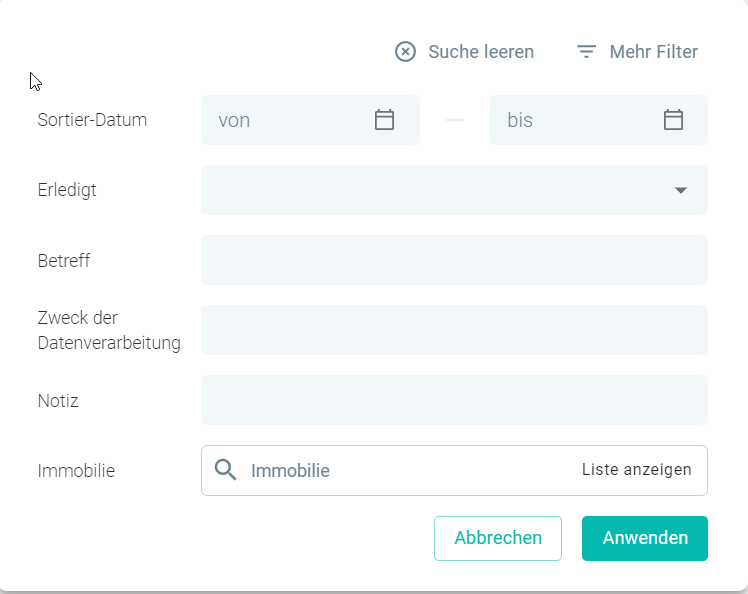This screenshot has height=594, width=748.
Task: Click into the Notiz text field
Action: [454, 400]
